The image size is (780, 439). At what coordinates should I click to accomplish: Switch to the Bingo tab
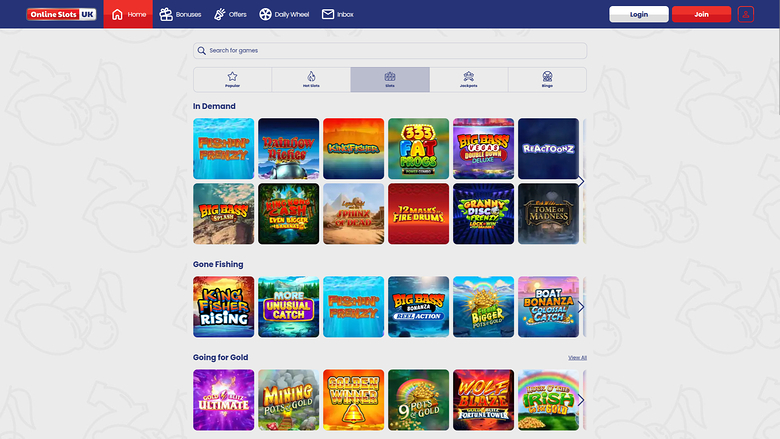(547, 80)
